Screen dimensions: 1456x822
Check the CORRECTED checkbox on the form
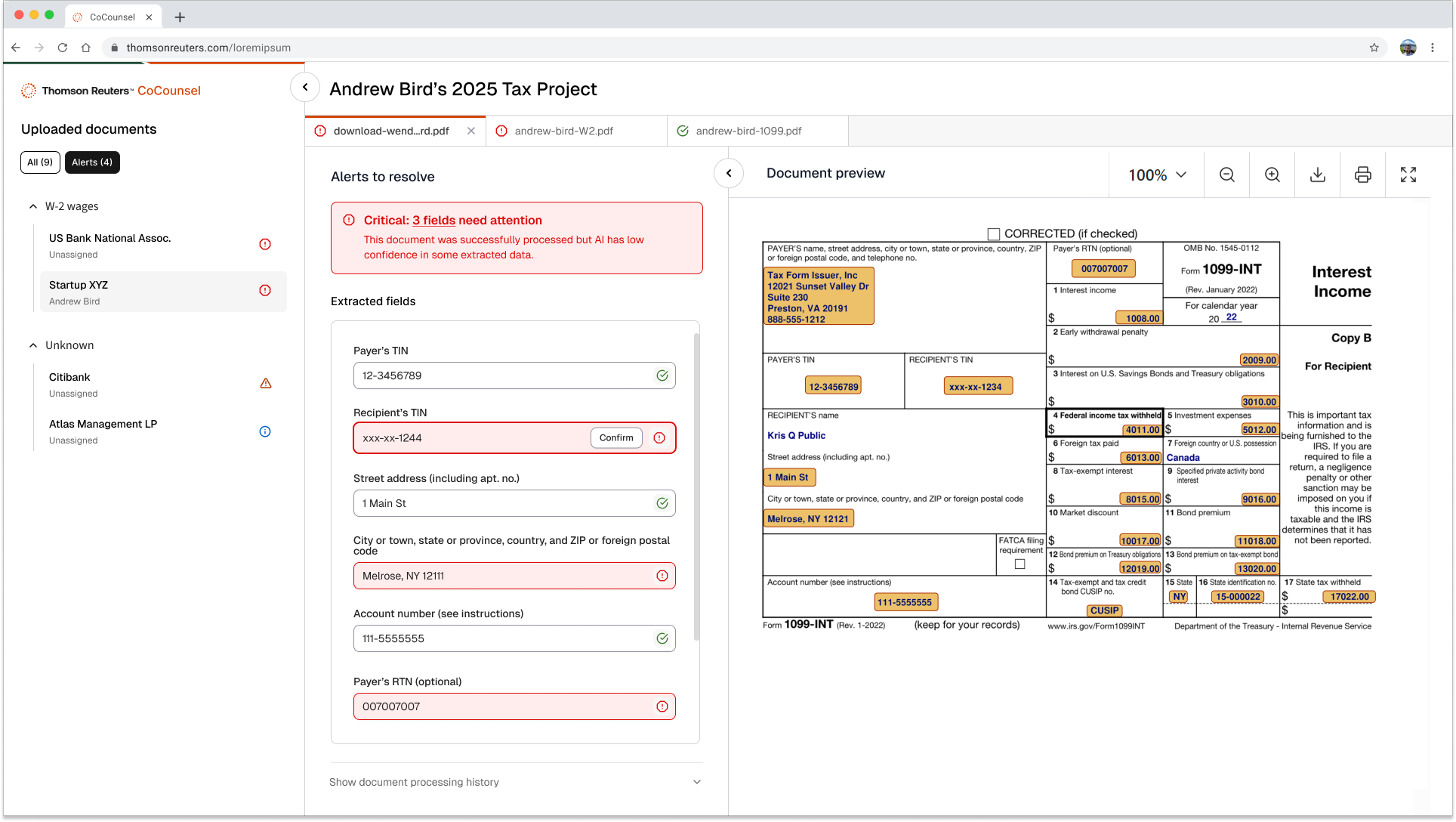(x=994, y=233)
